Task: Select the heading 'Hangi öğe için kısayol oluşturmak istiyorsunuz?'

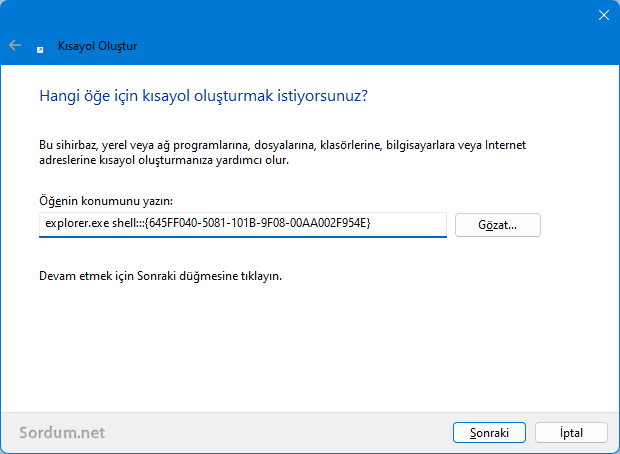Action: [203, 96]
